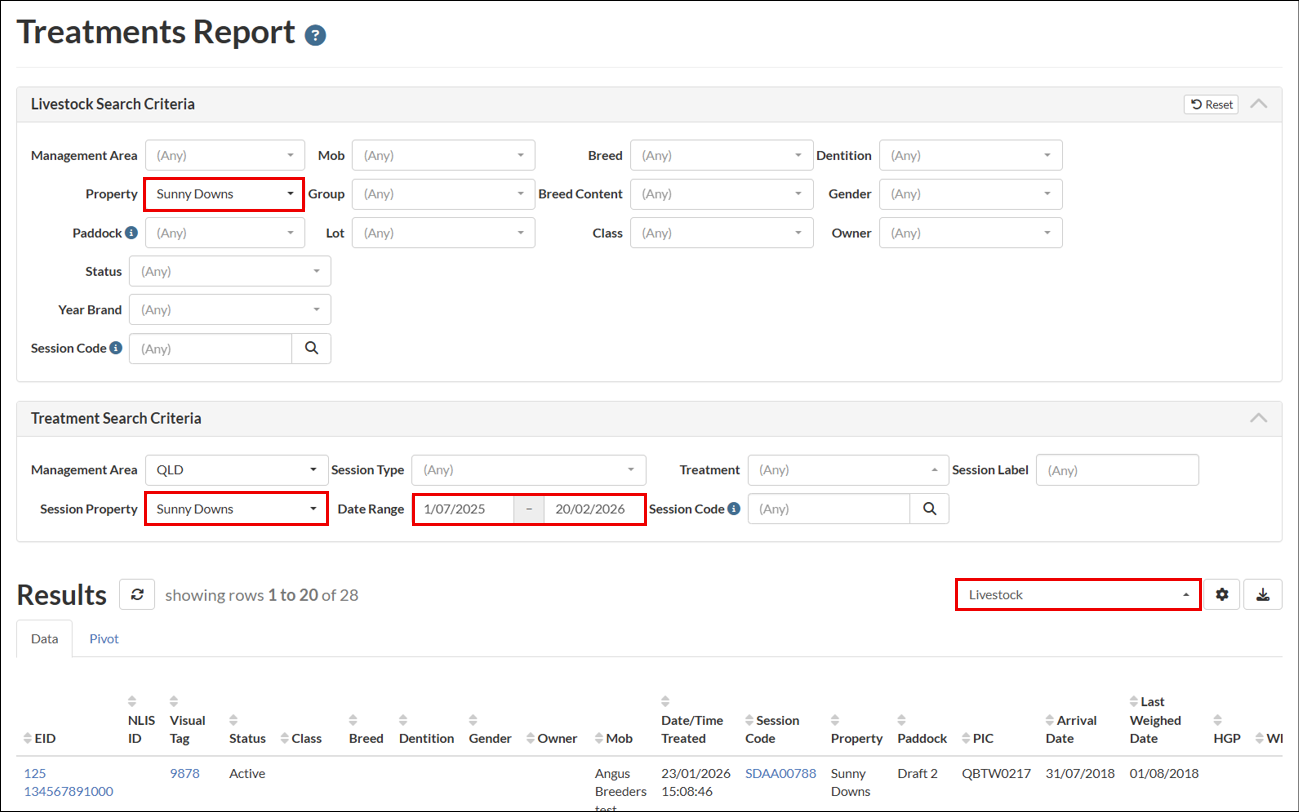Open the Session Type dropdown
1299x812 pixels.
528,470
